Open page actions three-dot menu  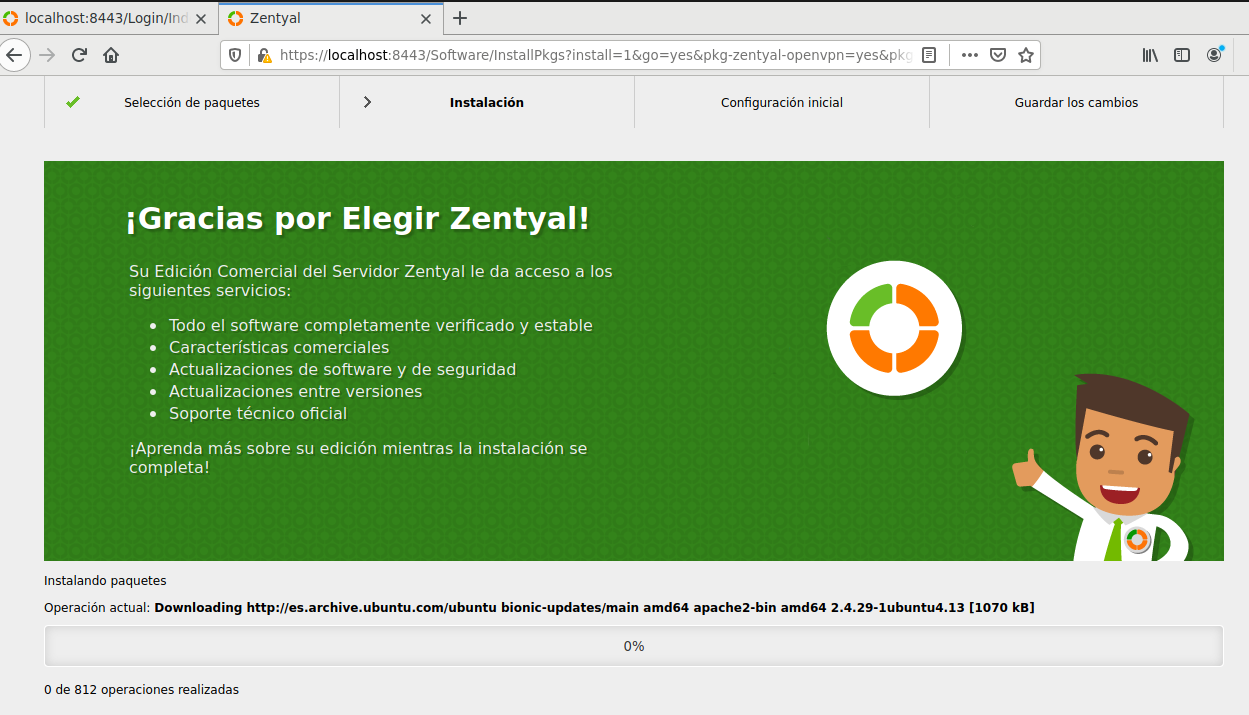coord(969,55)
